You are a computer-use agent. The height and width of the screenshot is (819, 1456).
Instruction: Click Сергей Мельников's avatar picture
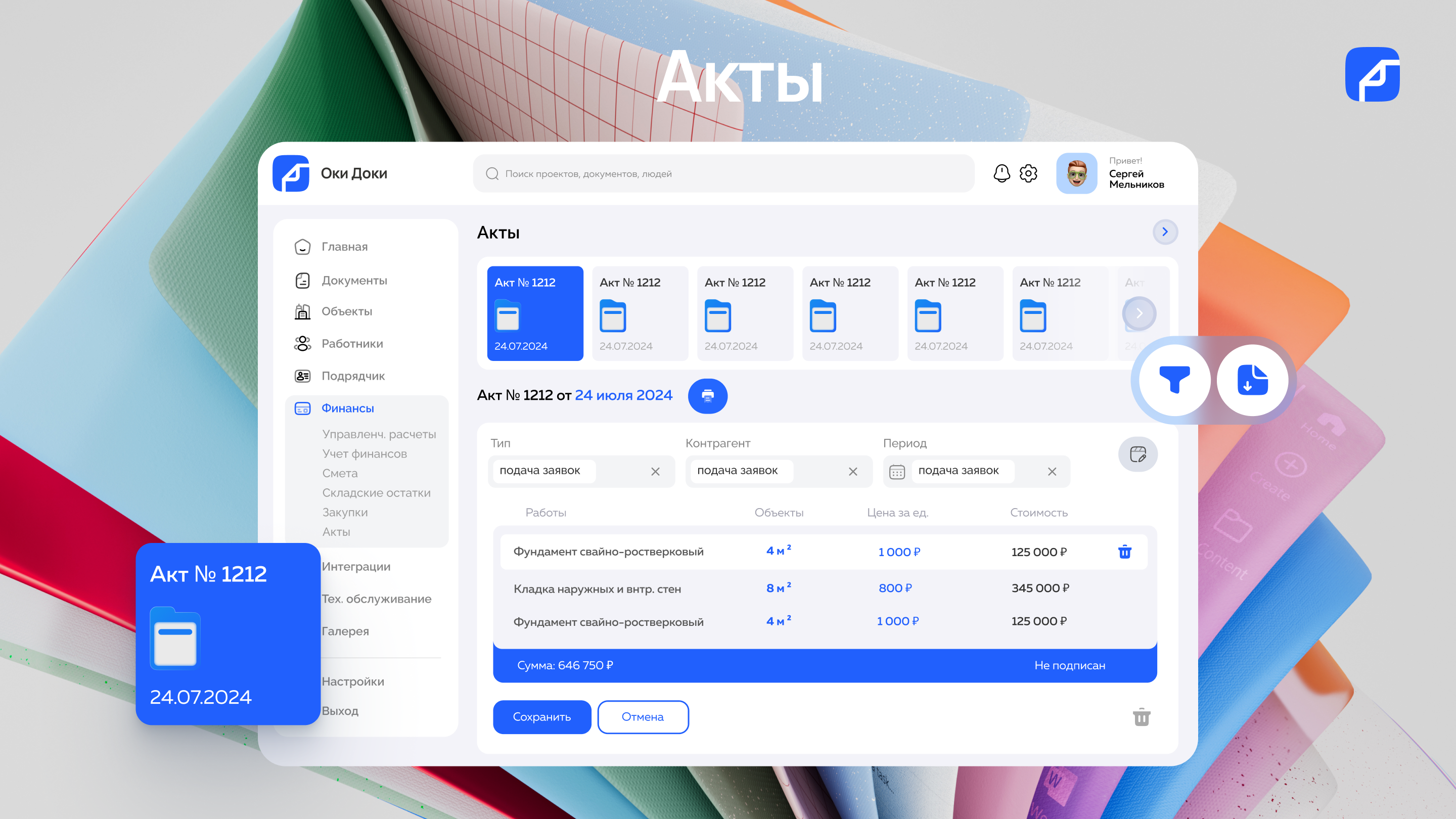tap(1076, 173)
